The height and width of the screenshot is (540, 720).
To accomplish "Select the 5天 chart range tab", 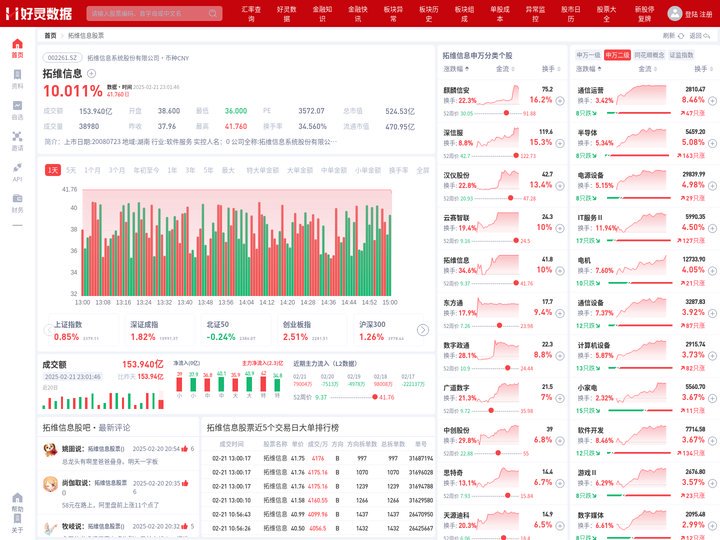I will pyautogui.click(x=71, y=170).
